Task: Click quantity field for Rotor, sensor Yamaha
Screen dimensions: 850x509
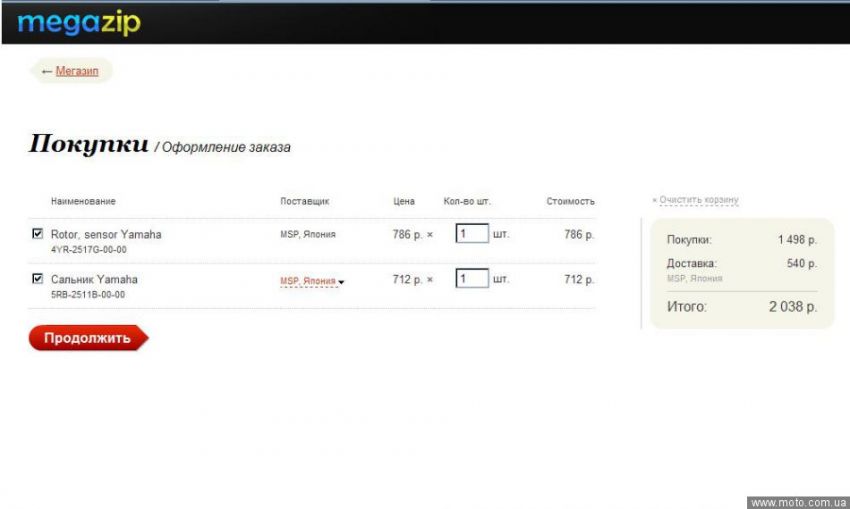Action: 472,234
